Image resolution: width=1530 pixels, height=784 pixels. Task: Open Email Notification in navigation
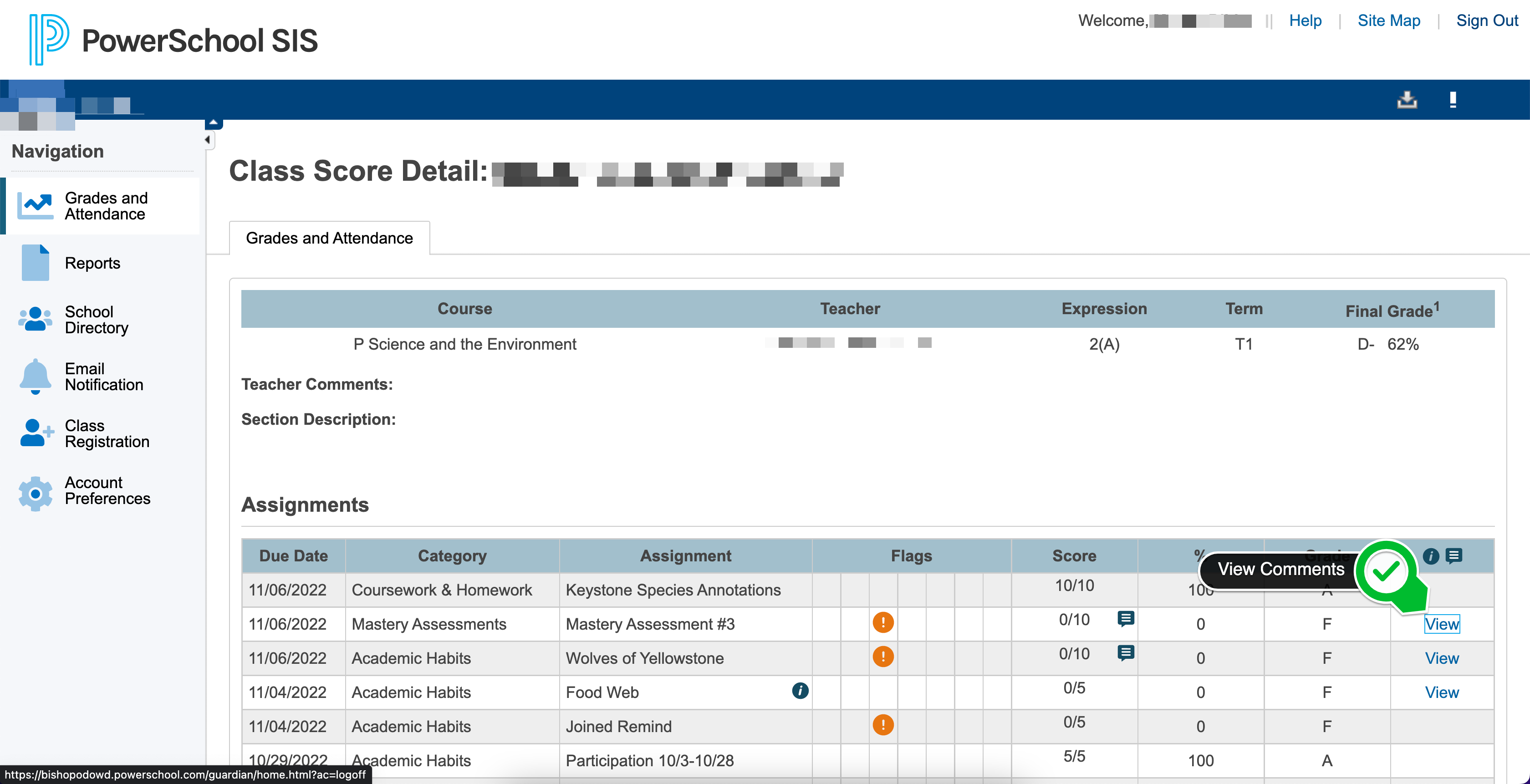pyautogui.click(x=100, y=377)
